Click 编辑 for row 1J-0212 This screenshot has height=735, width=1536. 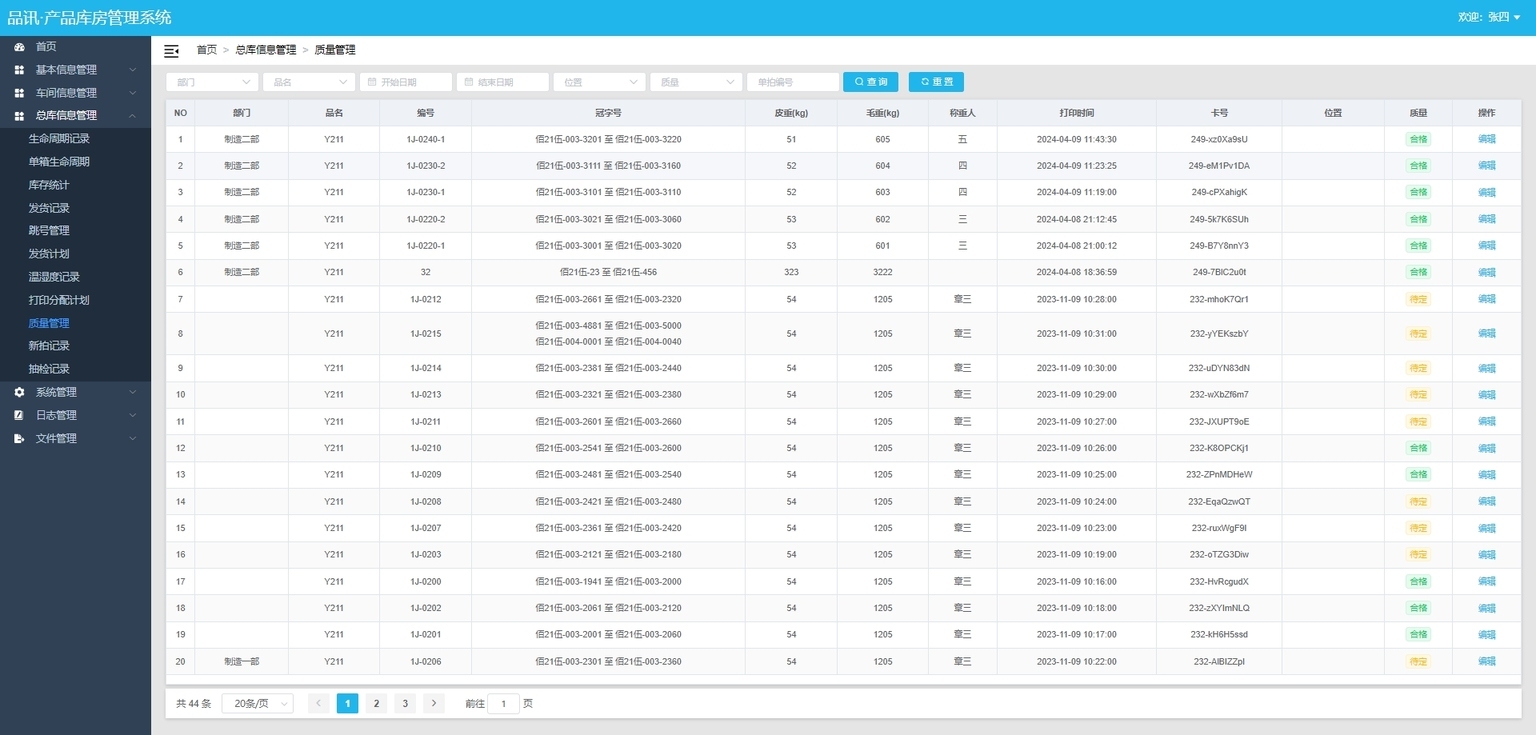pos(1487,299)
